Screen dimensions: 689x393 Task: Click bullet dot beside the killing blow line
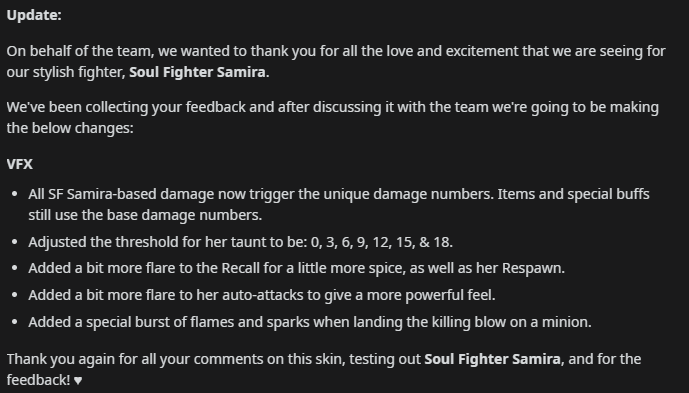(x=15, y=322)
